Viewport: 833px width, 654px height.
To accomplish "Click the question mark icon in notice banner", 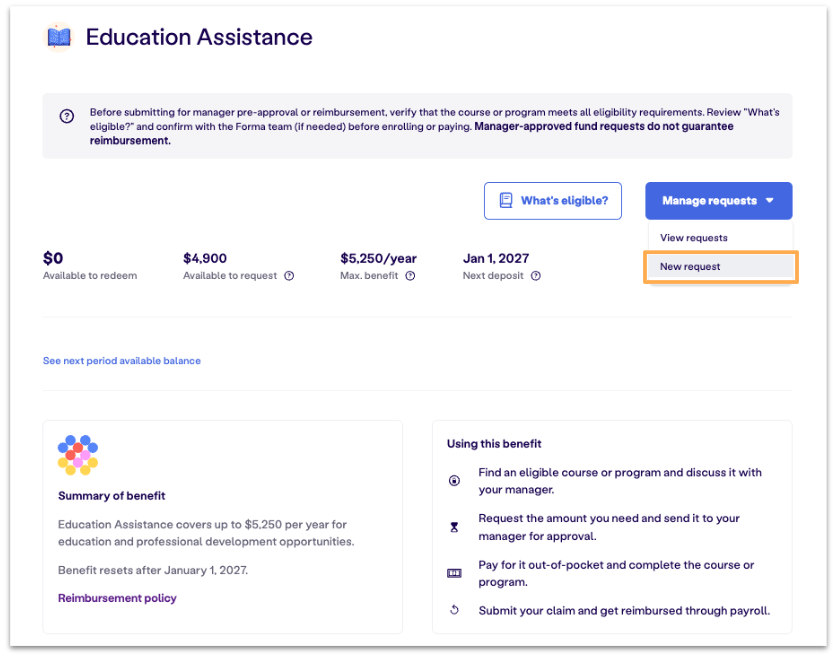I will coord(67,116).
